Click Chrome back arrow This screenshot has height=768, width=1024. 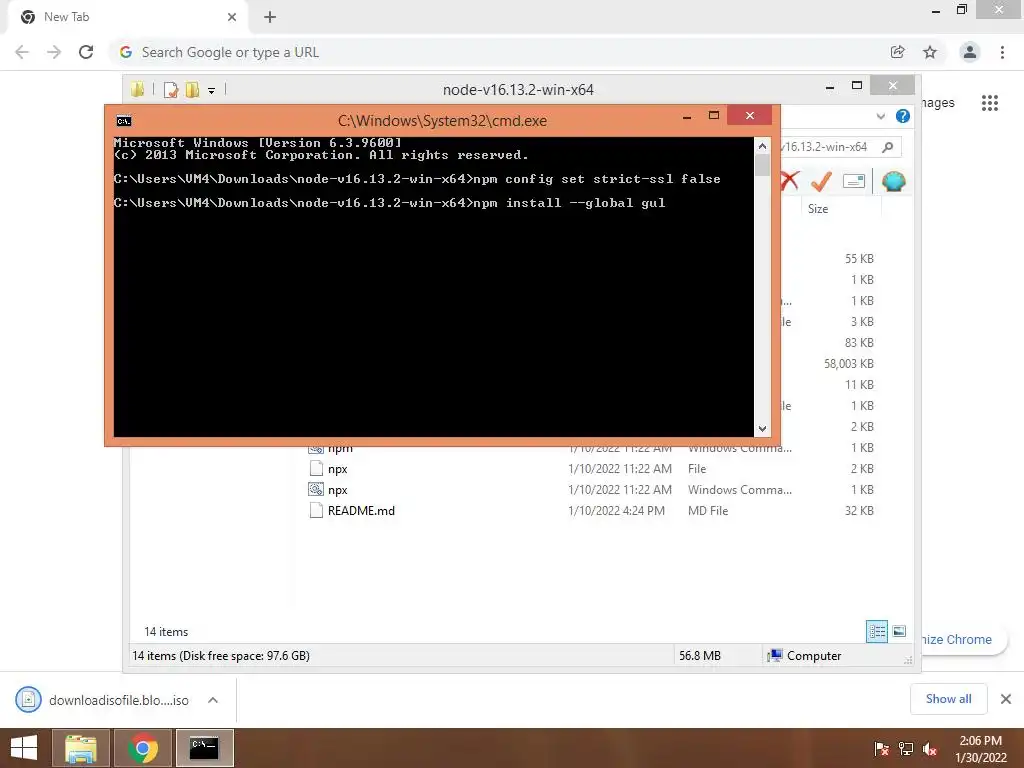click(x=22, y=52)
